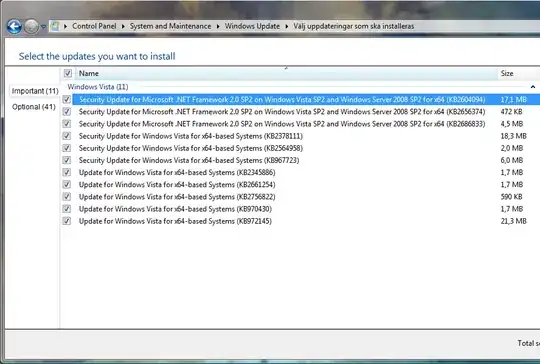Click the 21,3 MB size value
This screenshot has width=540, height=364.
(513, 221)
